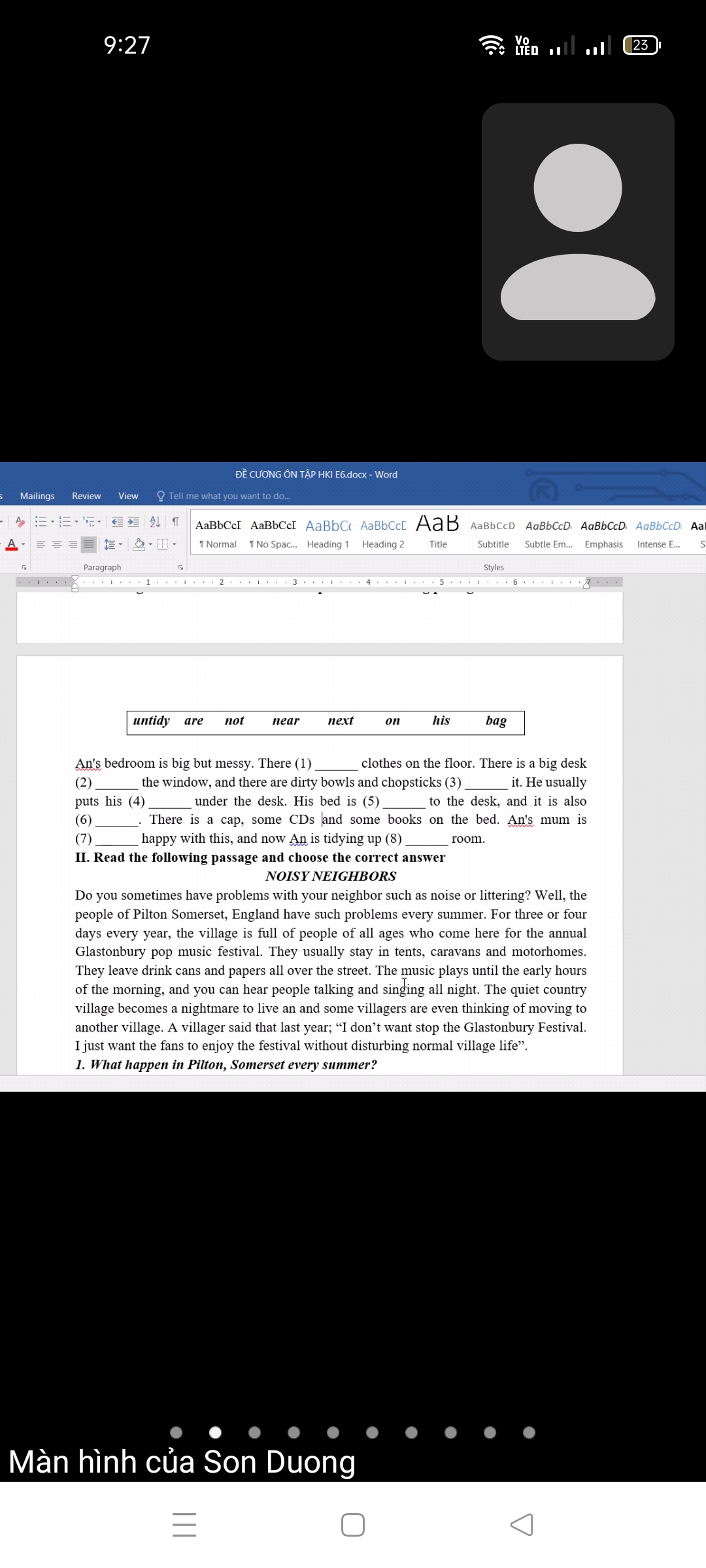Viewport: 706px width, 1568px height.
Task: Toggle justify alignment button
Action: point(89,544)
